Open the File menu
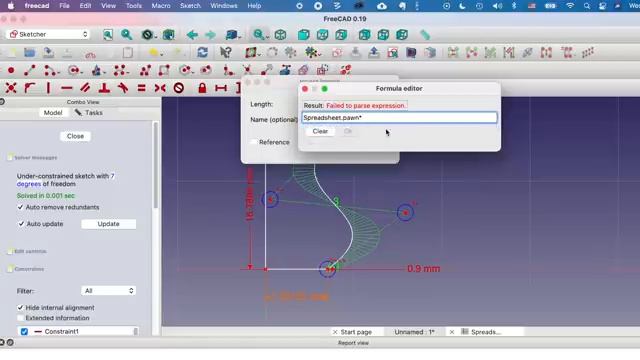Viewport: 640px width, 360px height. [64, 6]
